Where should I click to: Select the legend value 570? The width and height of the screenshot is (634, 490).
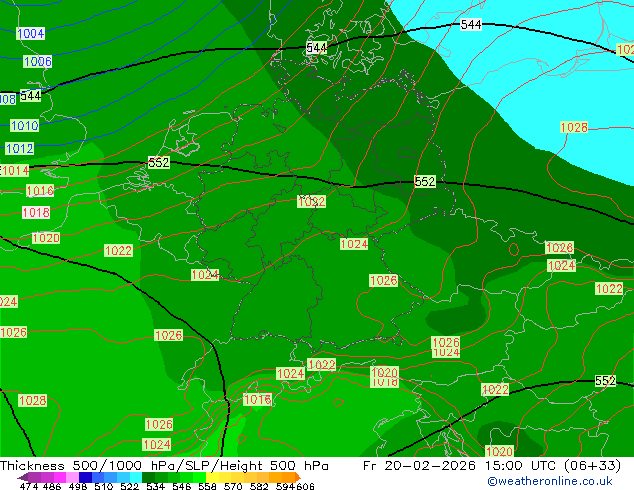(x=233, y=486)
